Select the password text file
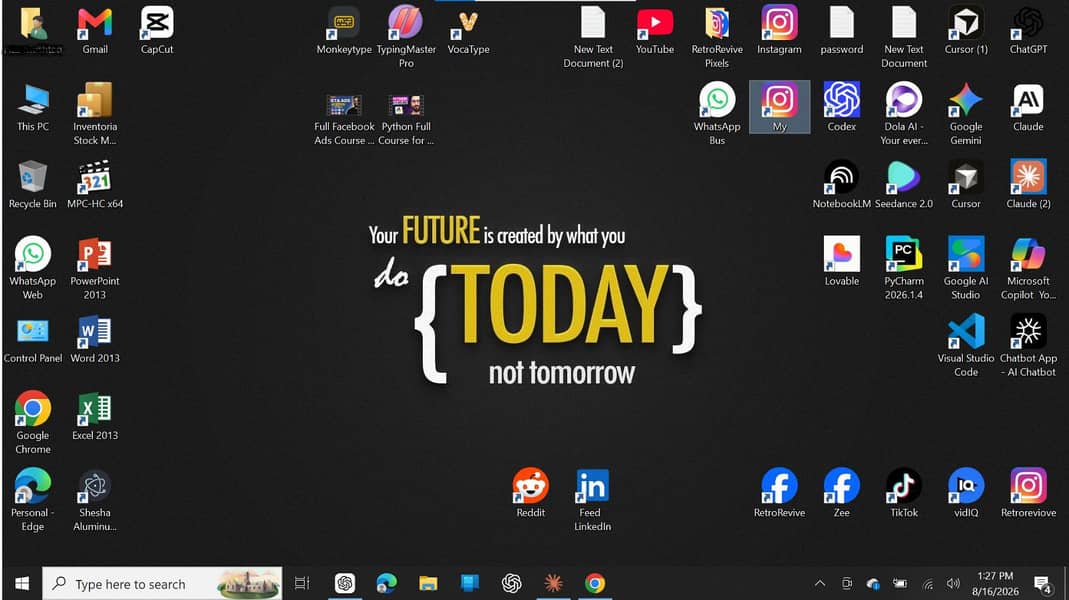Viewport: 1069px width, 600px height. pyautogui.click(x=841, y=31)
